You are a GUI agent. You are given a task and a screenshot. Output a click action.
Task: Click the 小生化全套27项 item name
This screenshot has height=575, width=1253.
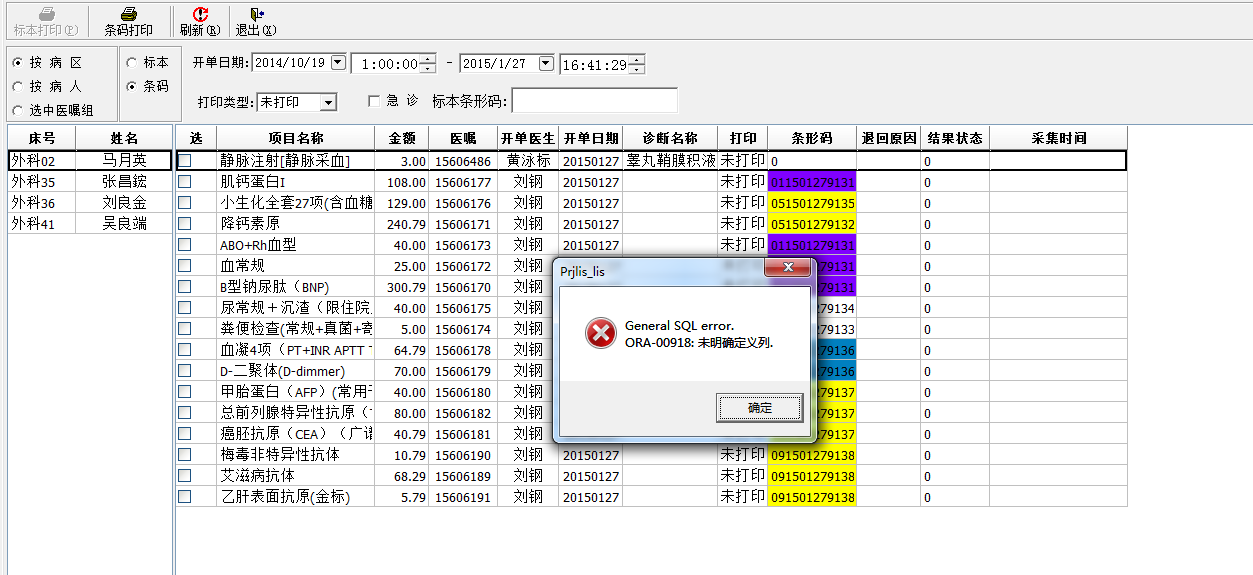click(x=296, y=203)
